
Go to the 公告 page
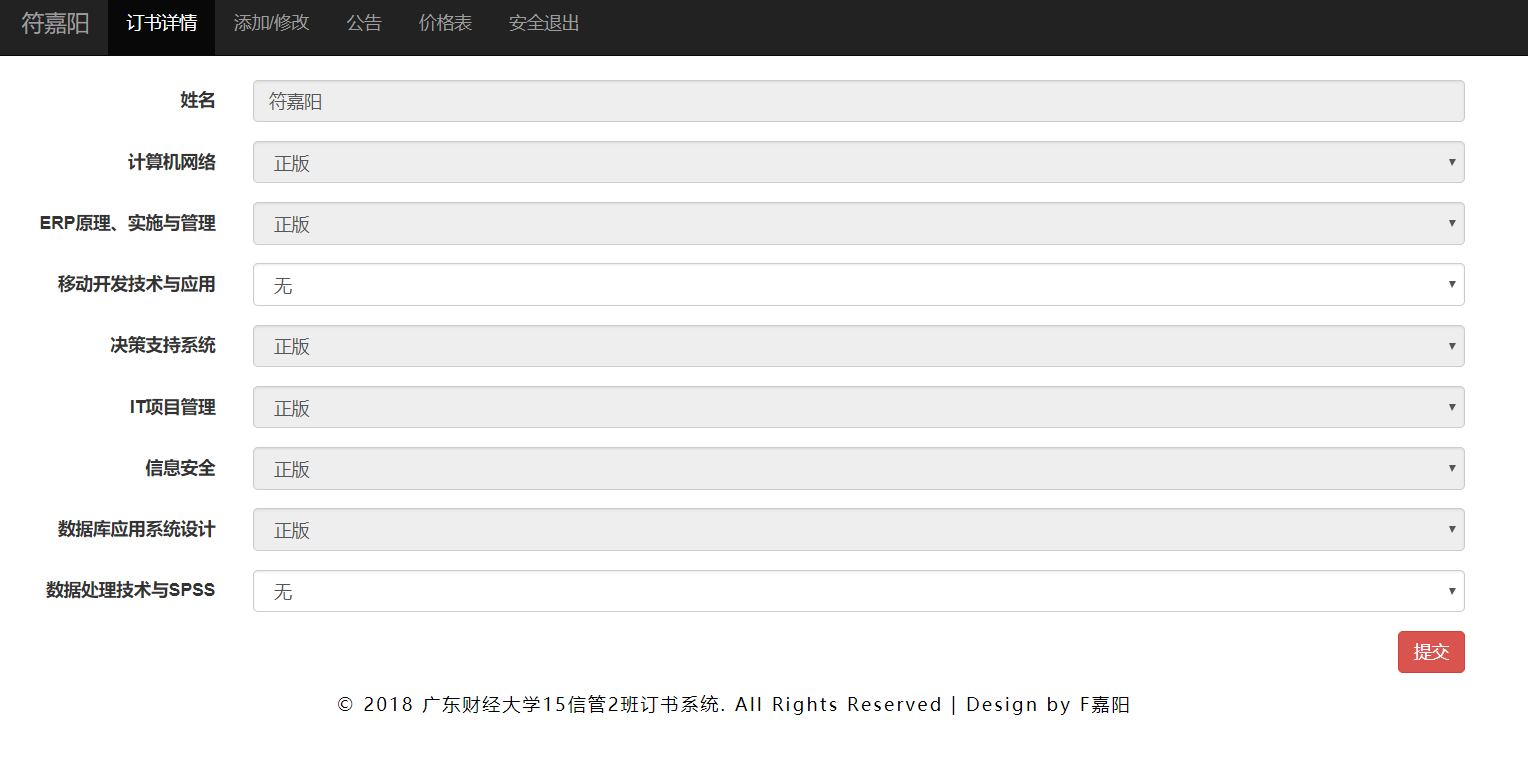click(364, 23)
